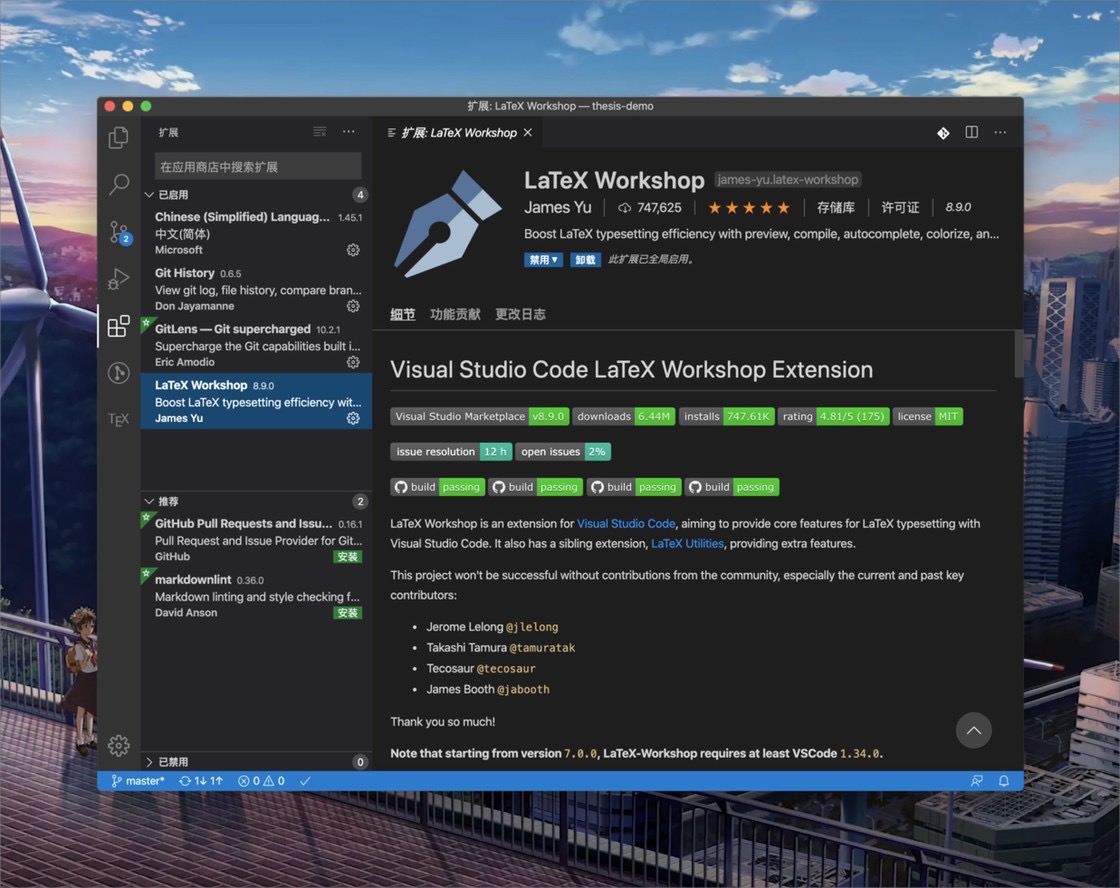Select GitLens — Git supercharged extension

tap(256, 345)
